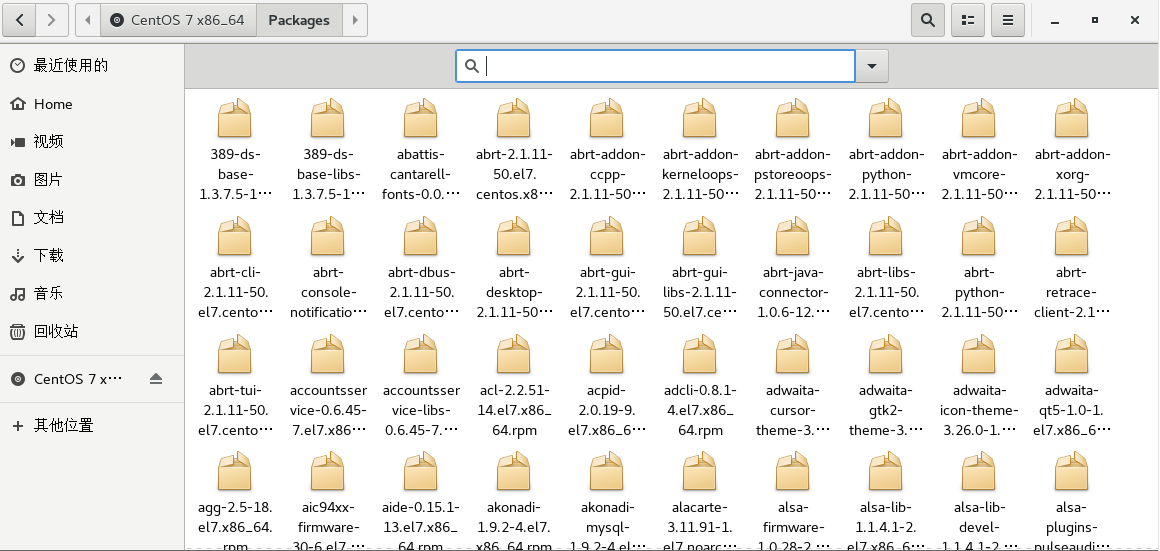This screenshot has height=551, width=1160.
Task: Click adcli-0.8.1-4.el7.x86_64.rpm file name
Action: point(700,410)
